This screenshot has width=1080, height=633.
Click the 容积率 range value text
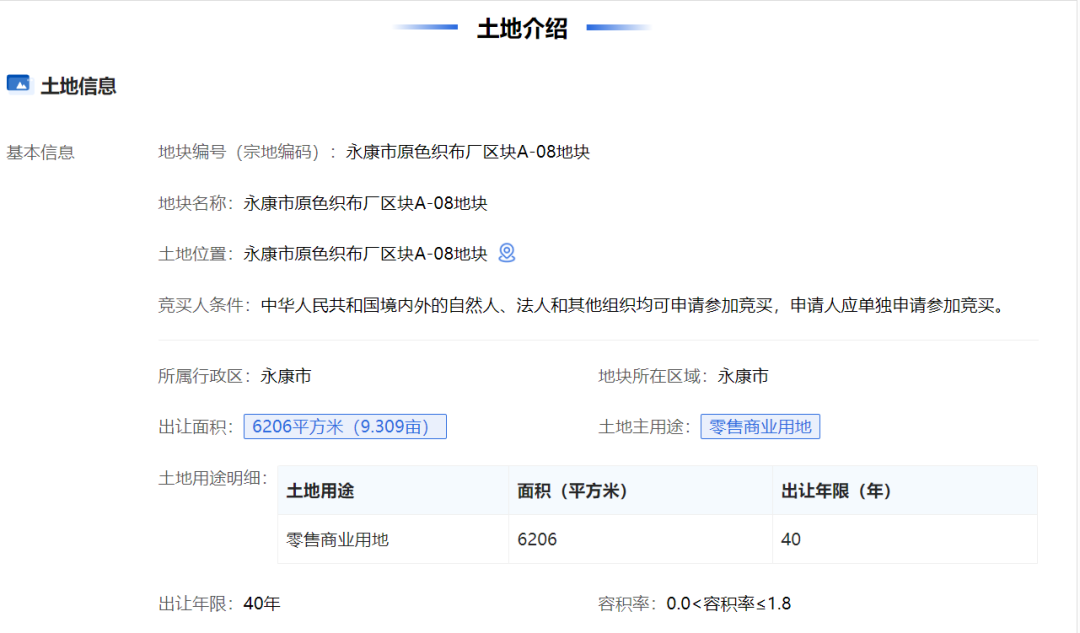pyautogui.click(x=729, y=604)
